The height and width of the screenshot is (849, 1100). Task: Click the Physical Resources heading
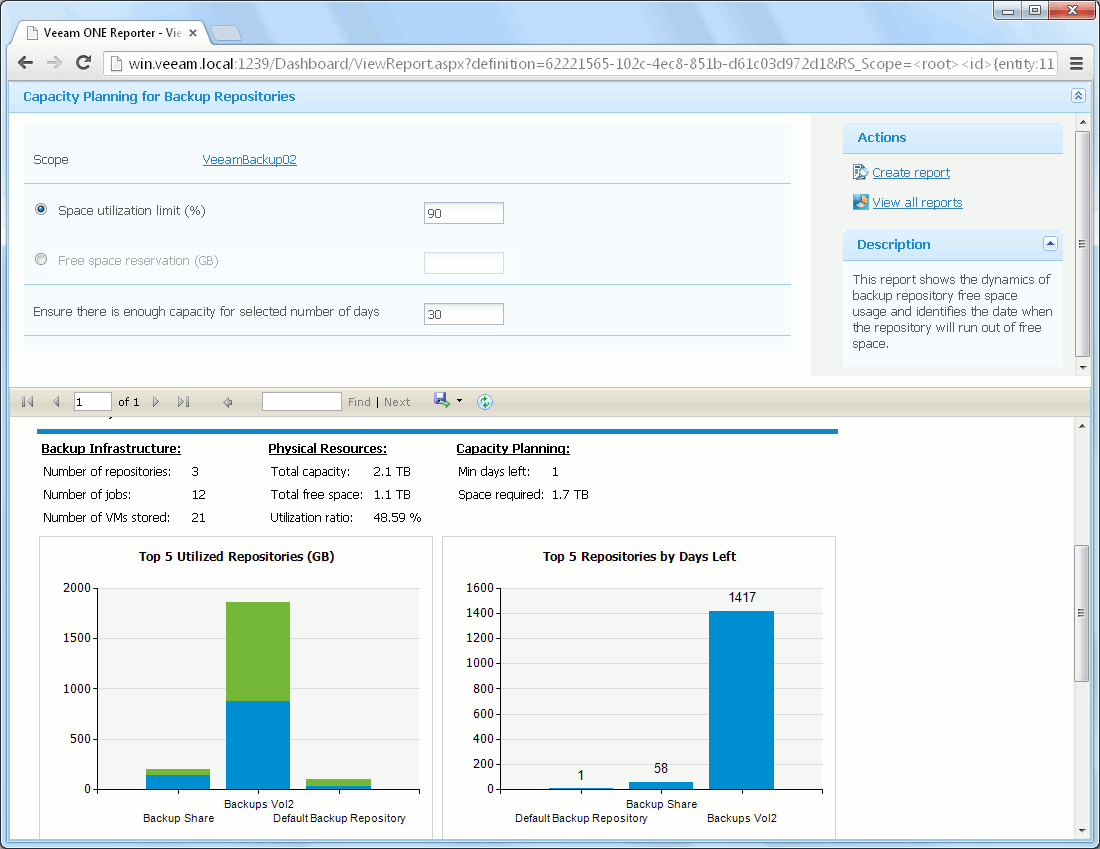[x=327, y=449]
